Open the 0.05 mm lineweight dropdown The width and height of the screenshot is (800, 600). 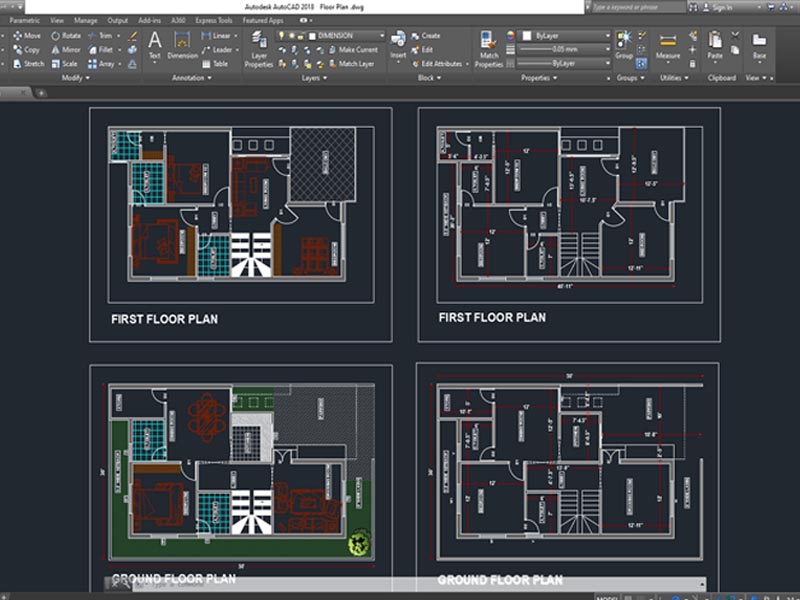(565, 49)
